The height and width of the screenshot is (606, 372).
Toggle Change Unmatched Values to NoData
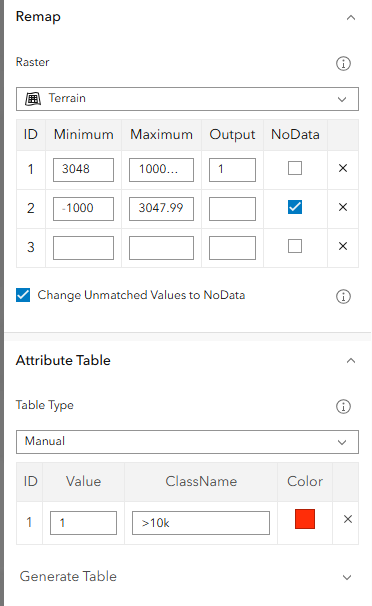coord(23,295)
